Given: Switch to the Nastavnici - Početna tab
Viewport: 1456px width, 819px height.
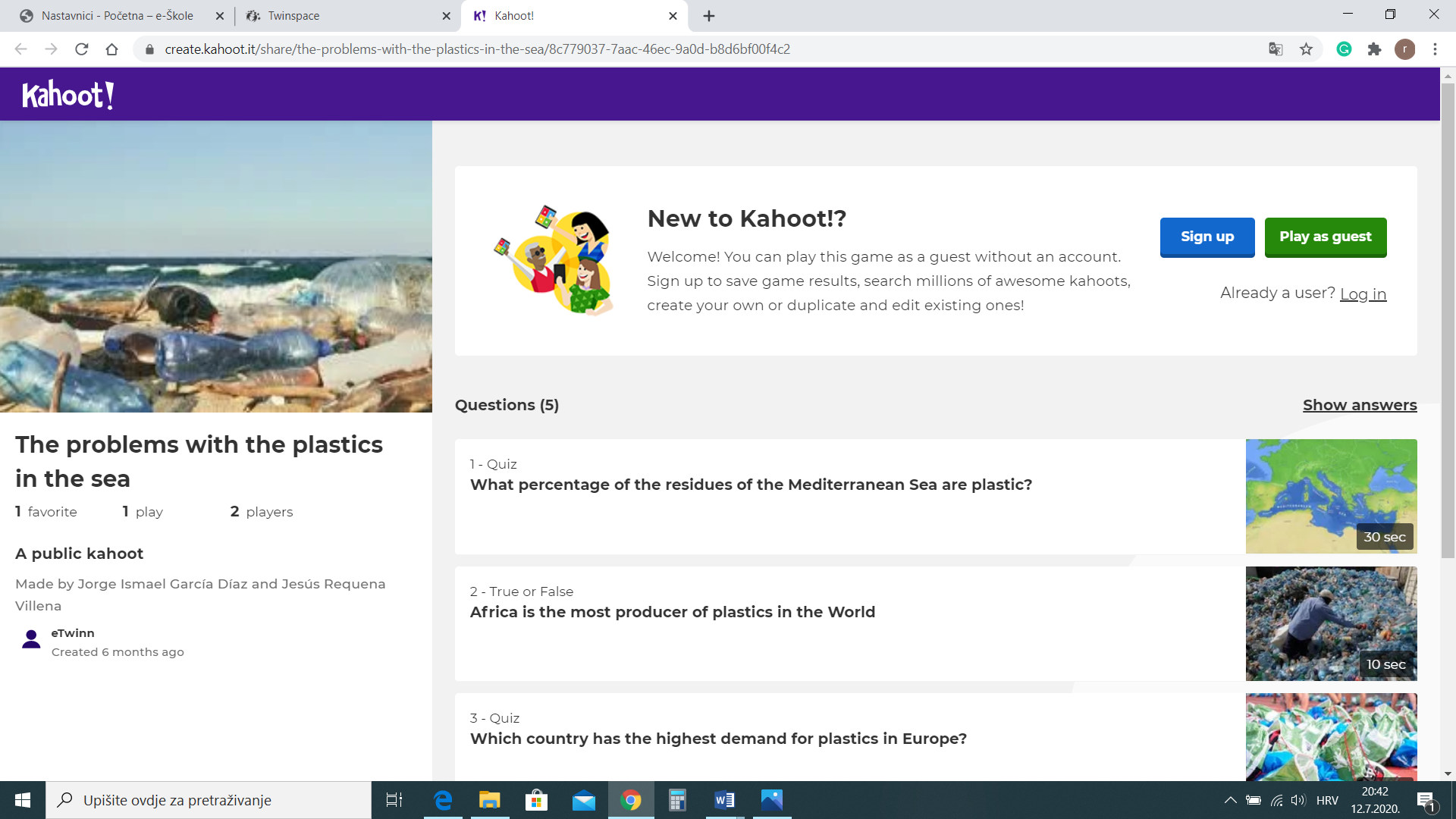Looking at the screenshot, I should pyautogui.click(x=118, y=16).
